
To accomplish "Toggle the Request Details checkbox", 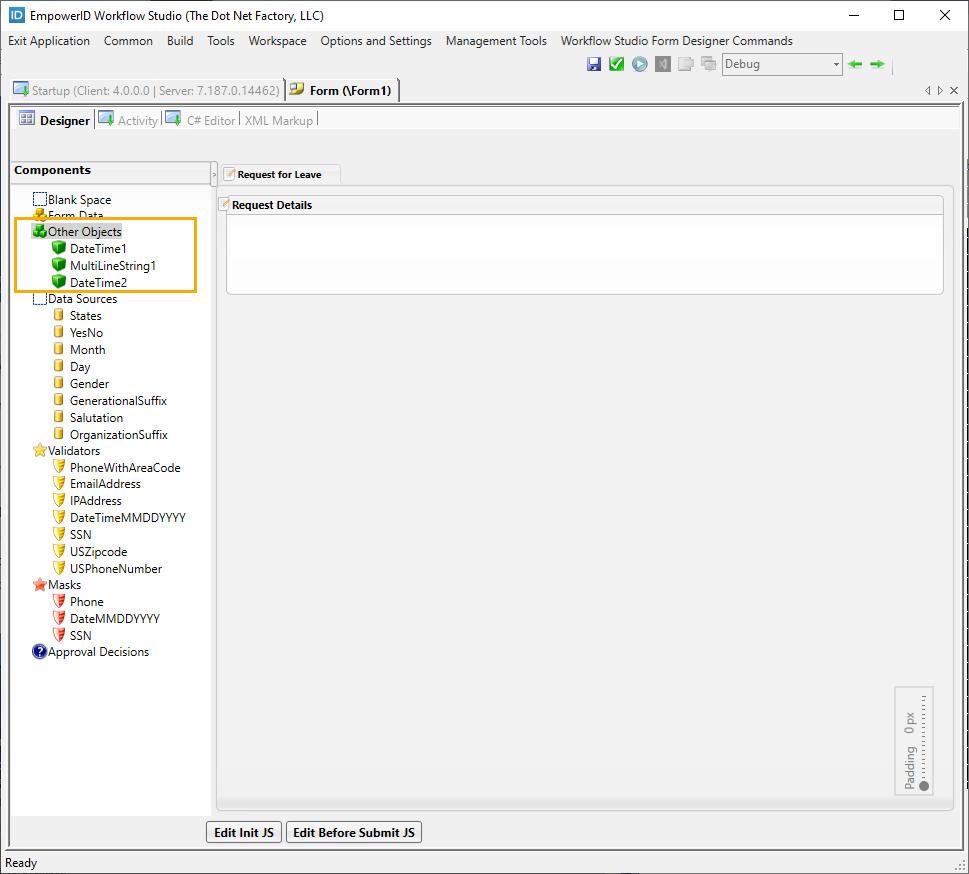I will coord(225,204).
